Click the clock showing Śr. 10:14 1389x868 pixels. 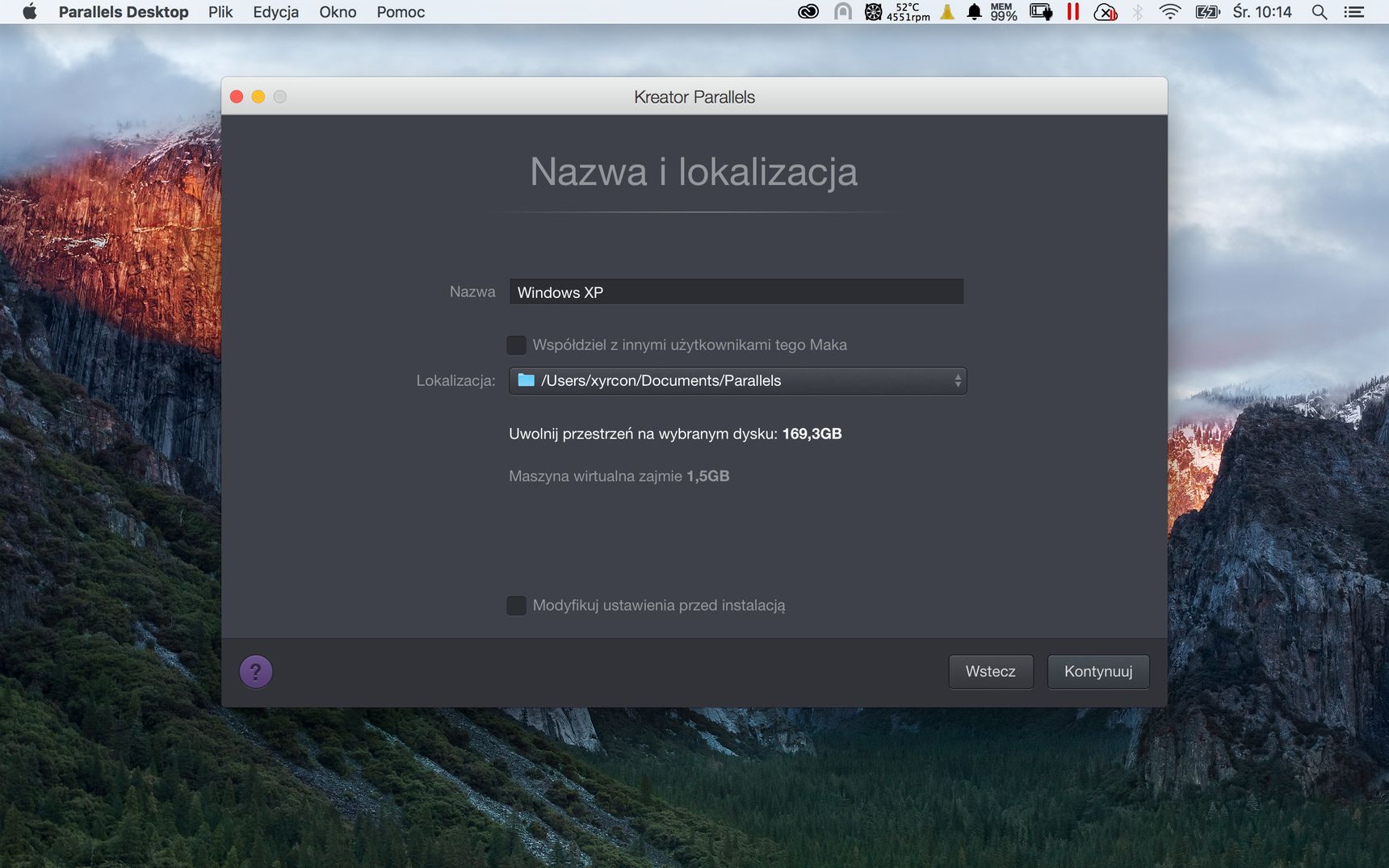[1262, 12]
